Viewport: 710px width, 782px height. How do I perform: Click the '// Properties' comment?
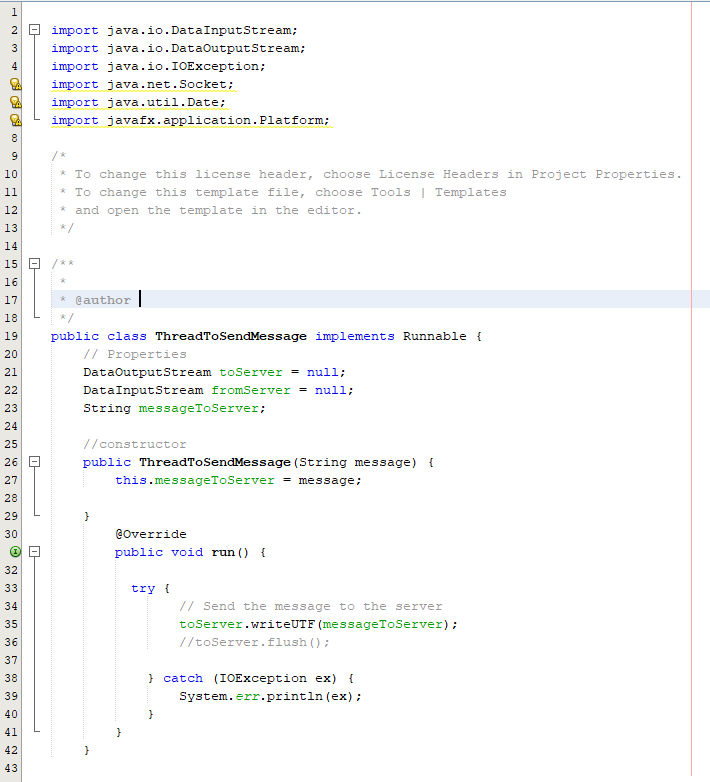[135, 354]
